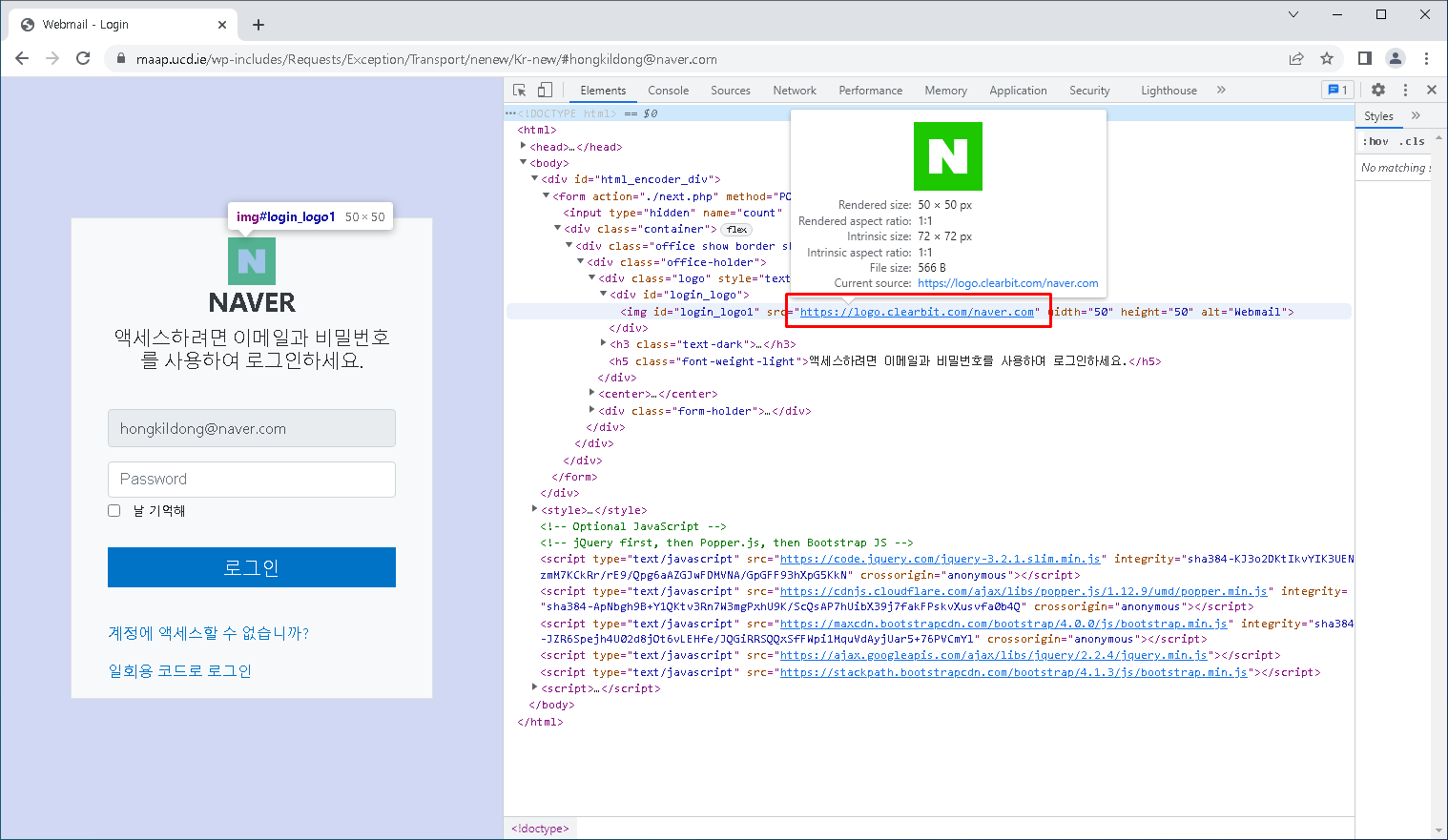This screenshot has height=840, width=1448.
Task: Open DevTools more options menu
Action: point(1405,90)
